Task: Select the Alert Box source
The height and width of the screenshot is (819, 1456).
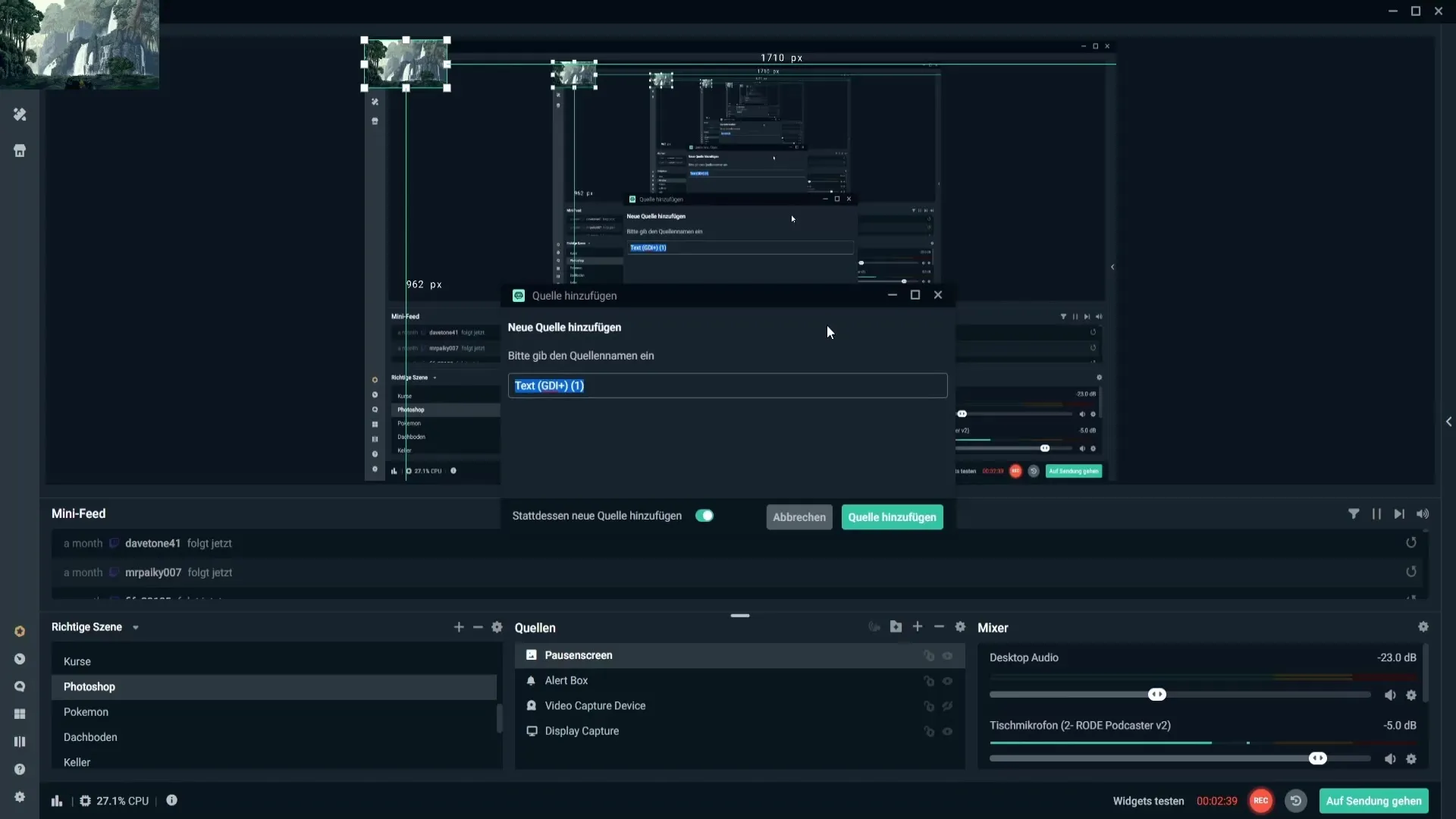Action: pos(739,681)
